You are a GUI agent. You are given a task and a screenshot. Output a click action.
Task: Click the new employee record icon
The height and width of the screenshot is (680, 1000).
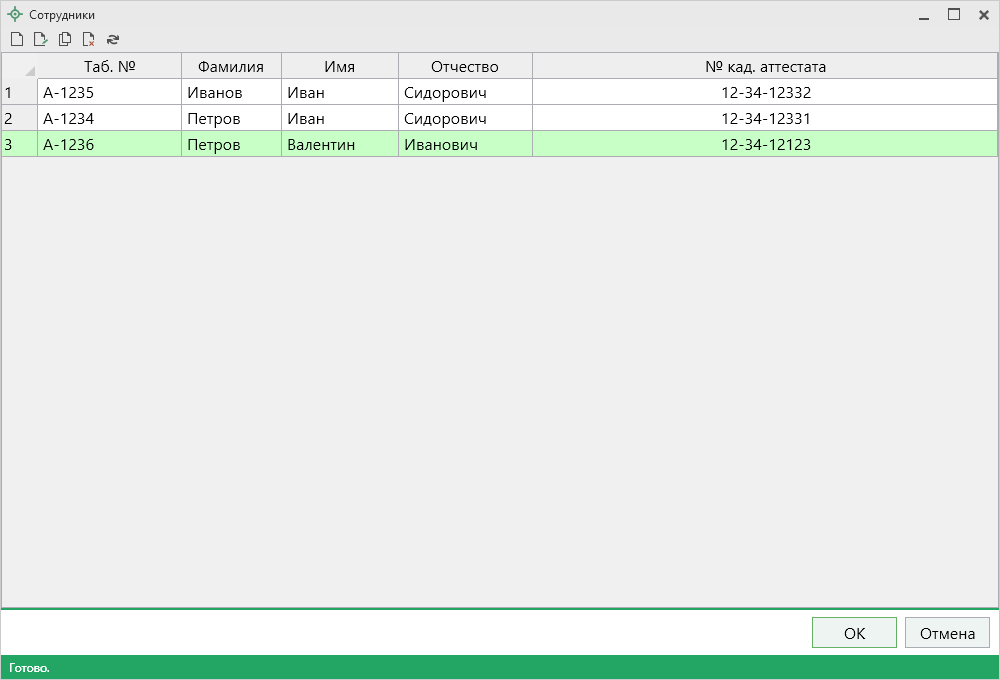click(17, 40)
